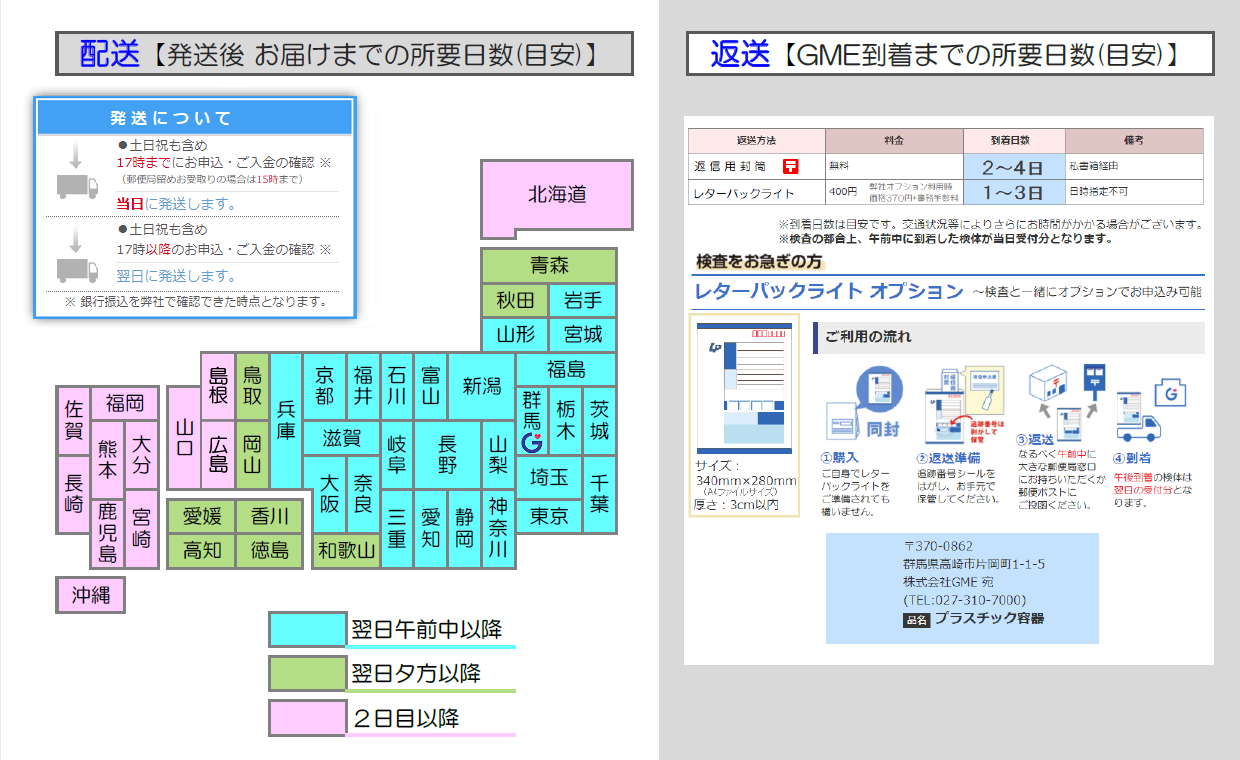The image size is (1240, 760).
Task: Select 高知 prefecture box
Action: pyautogui.click(x=202, y=550)
